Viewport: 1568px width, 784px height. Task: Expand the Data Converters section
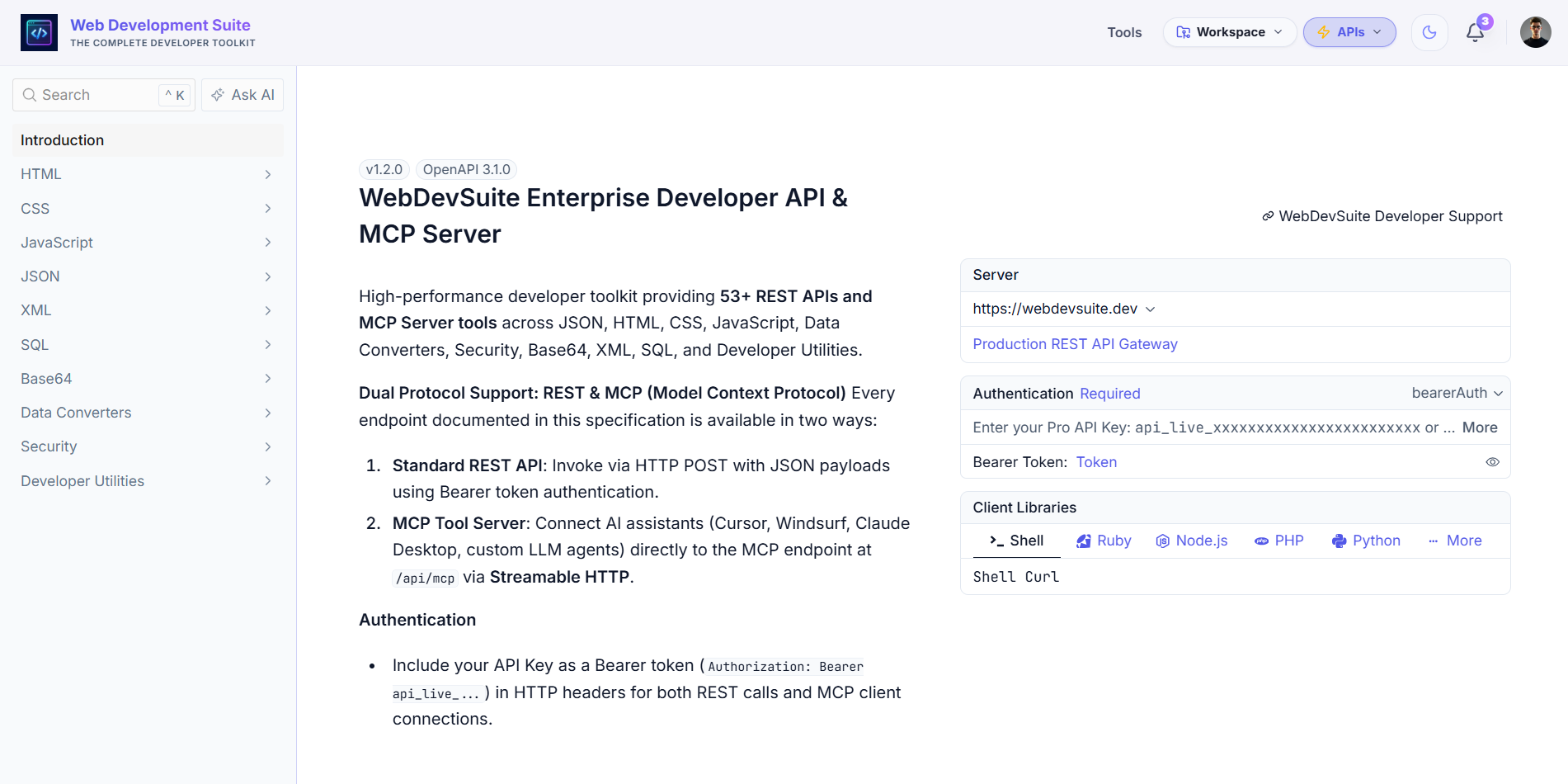point(148,413)
